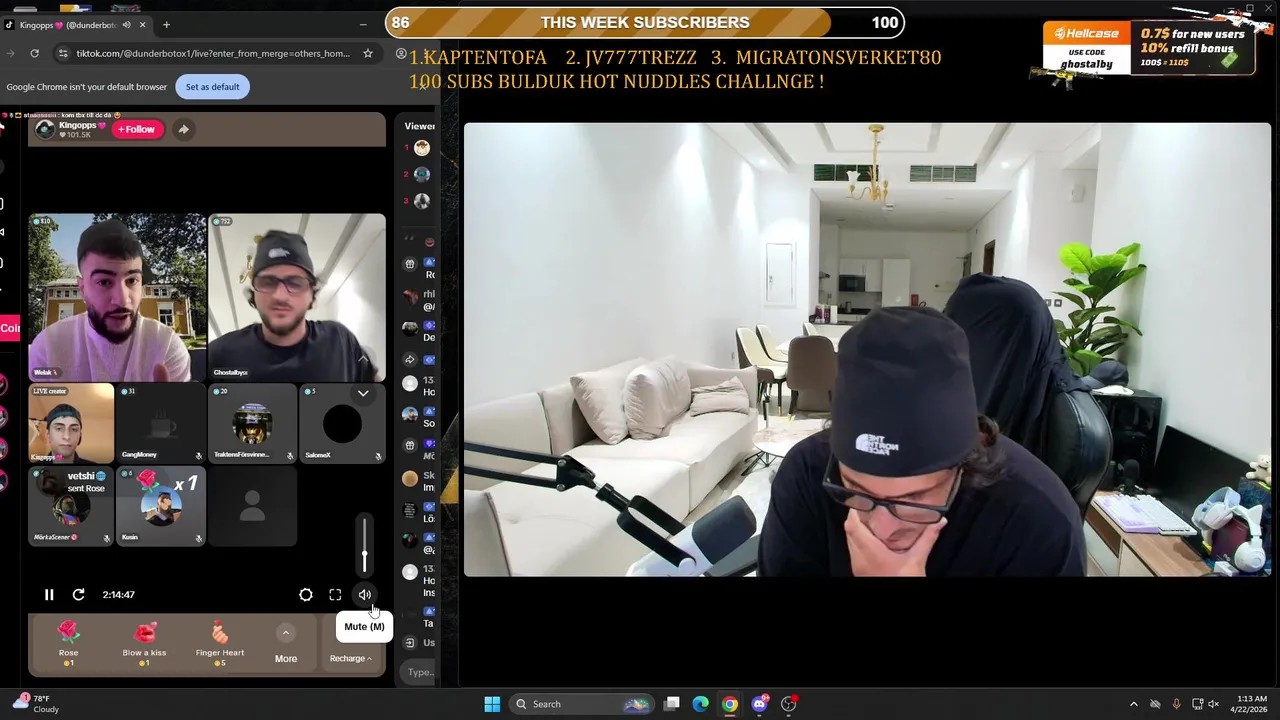Send a Rose gift
The image size is (1280, 720).
click(x=68, y=643)
